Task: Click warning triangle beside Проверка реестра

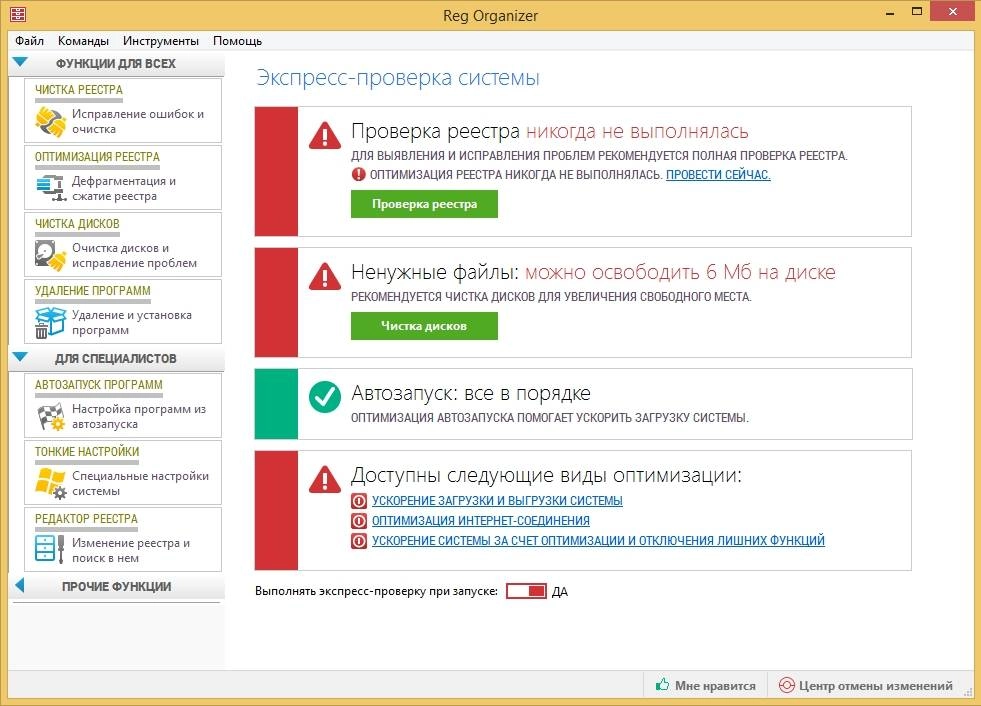Action: pos(325,135)
